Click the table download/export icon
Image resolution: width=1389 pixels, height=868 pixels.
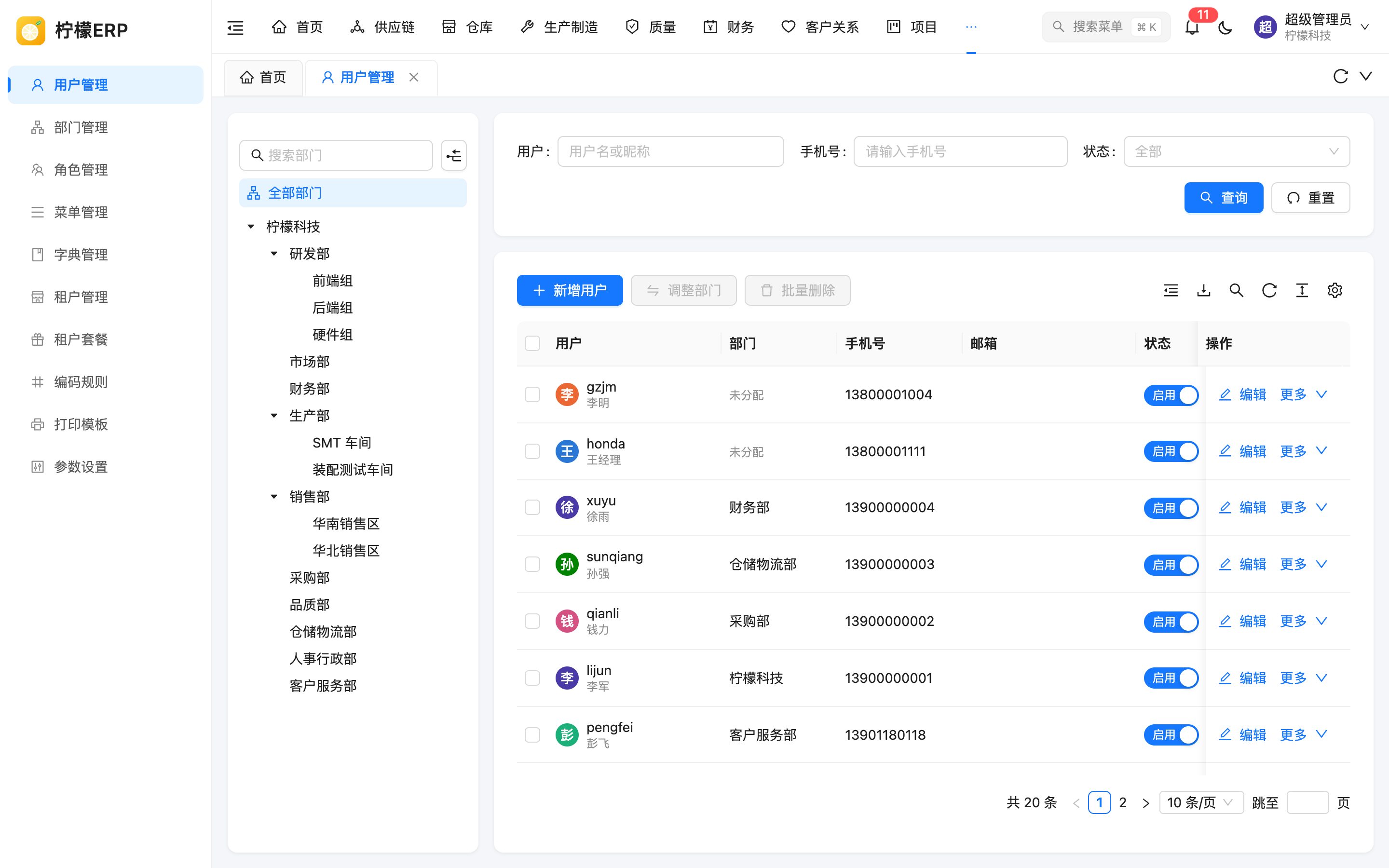coord(1204,290)
